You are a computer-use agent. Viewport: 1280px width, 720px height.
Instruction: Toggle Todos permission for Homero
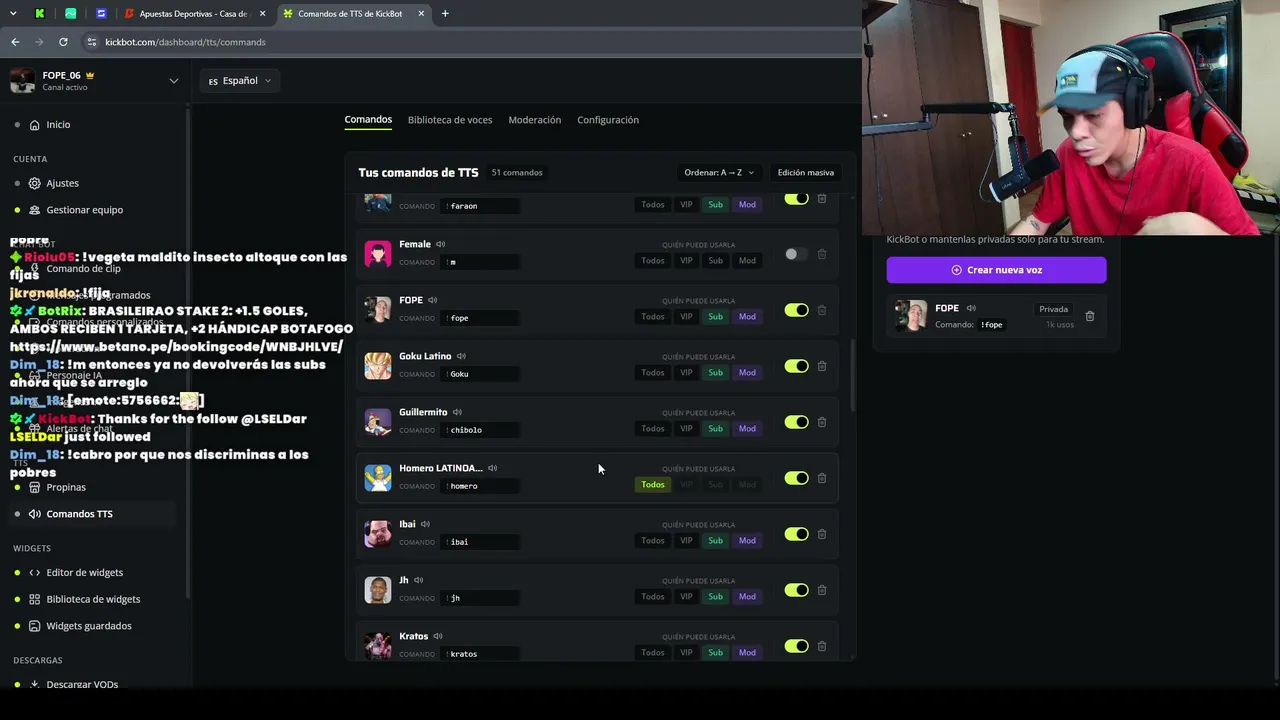coord(653,485)
